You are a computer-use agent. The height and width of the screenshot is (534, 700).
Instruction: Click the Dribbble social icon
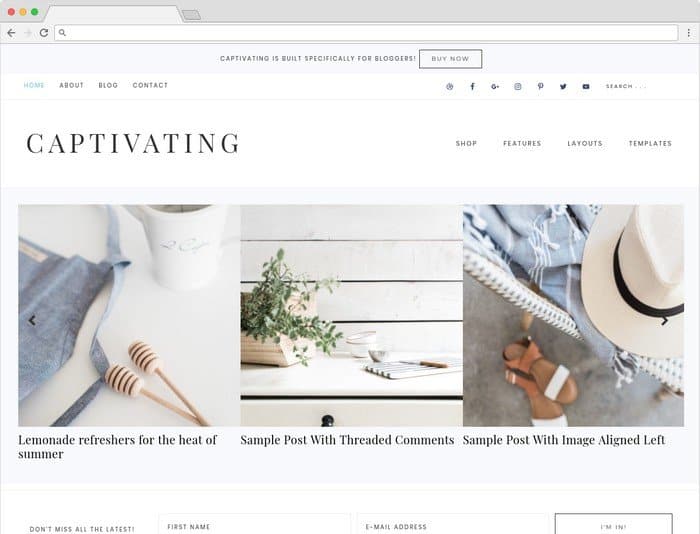click(x=450, y=86)
